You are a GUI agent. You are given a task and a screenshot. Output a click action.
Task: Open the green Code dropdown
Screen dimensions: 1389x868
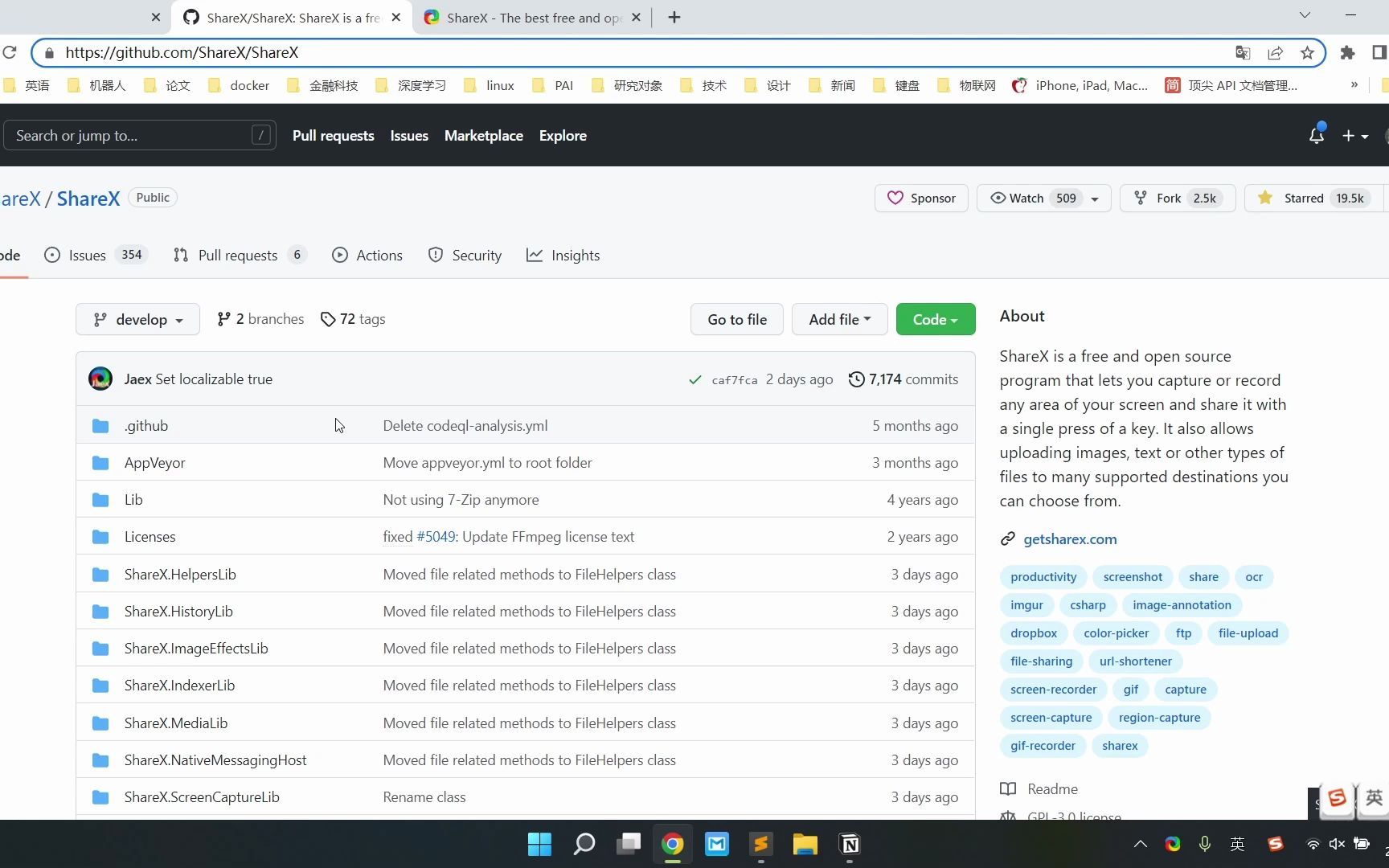[936, 319]
